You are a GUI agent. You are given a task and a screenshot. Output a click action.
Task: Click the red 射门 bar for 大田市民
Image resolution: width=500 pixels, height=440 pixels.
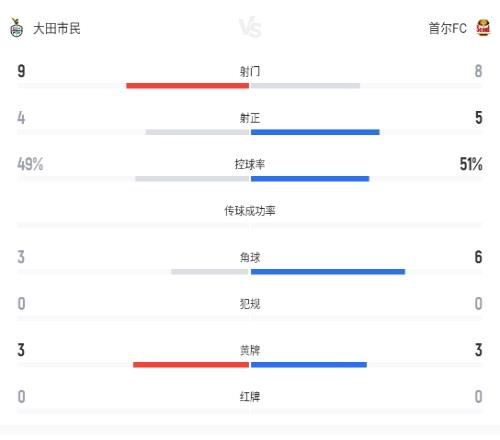pos(188,86)
